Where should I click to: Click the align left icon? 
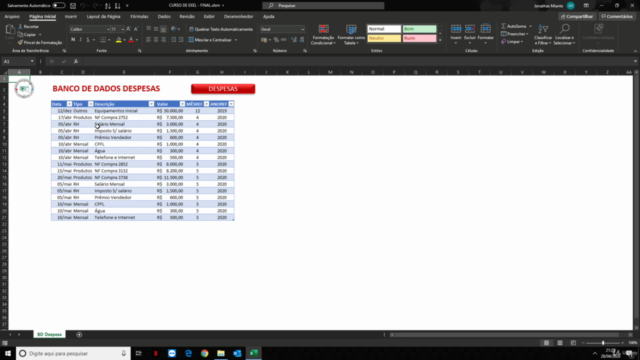point(148,40)
